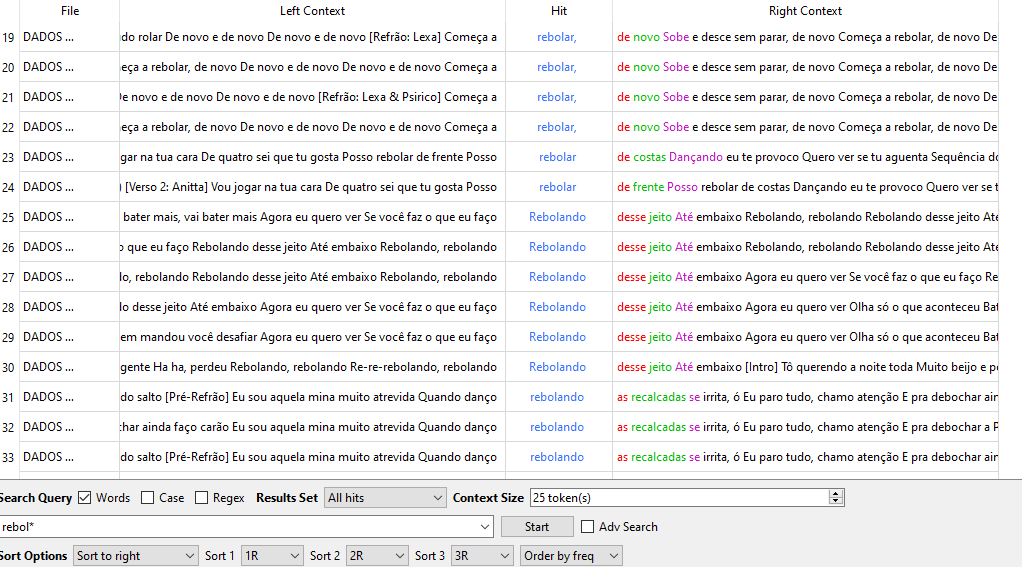The image size is (1022, 567).
Task: Decrease context size with down arrow
Action: click(836, 502)
